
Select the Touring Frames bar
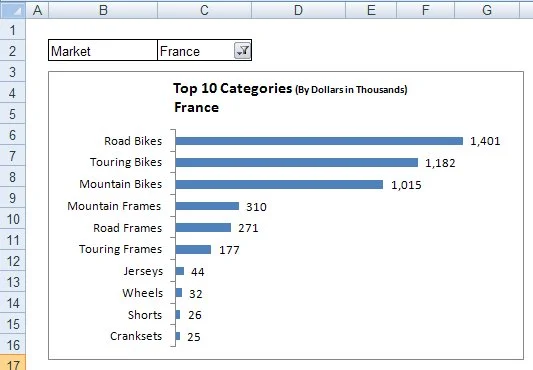(193, 249)
